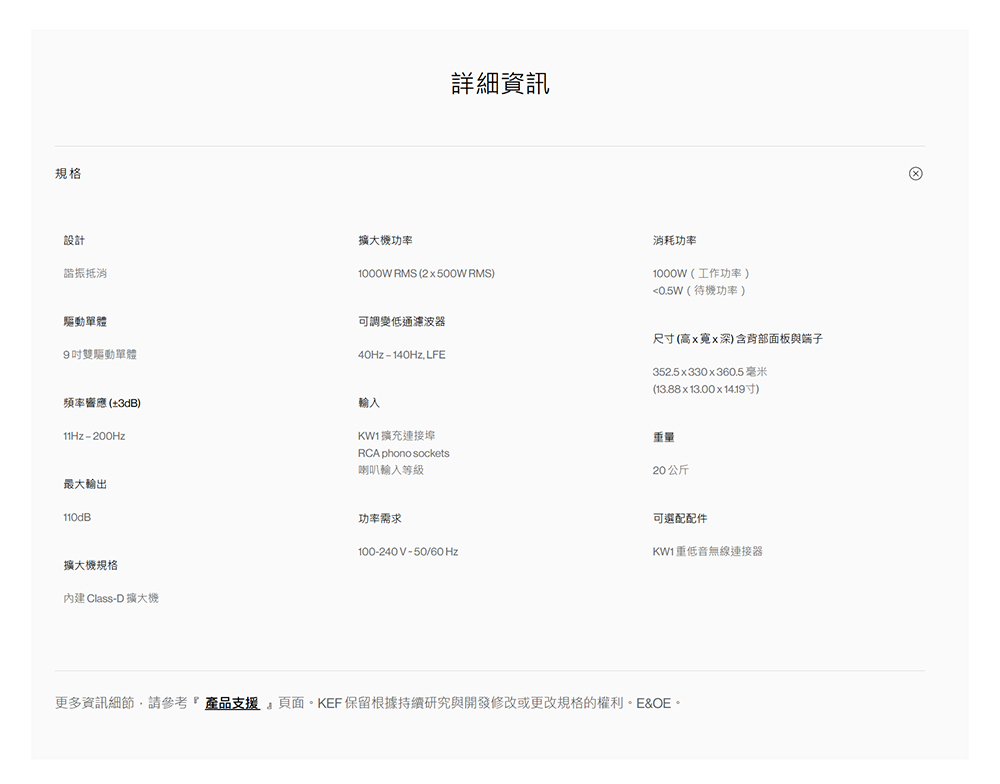
Task: Click the 詳細資訊 page heading
Action: point(500,84)
